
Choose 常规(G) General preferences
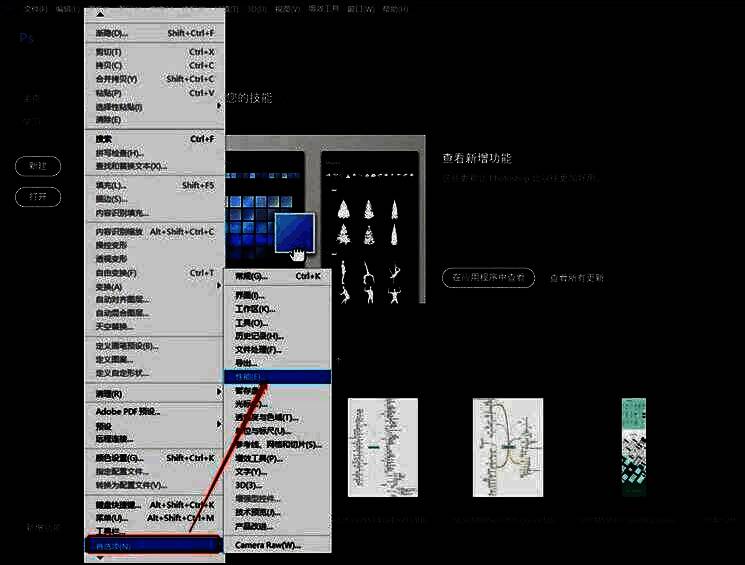[251, 276]
